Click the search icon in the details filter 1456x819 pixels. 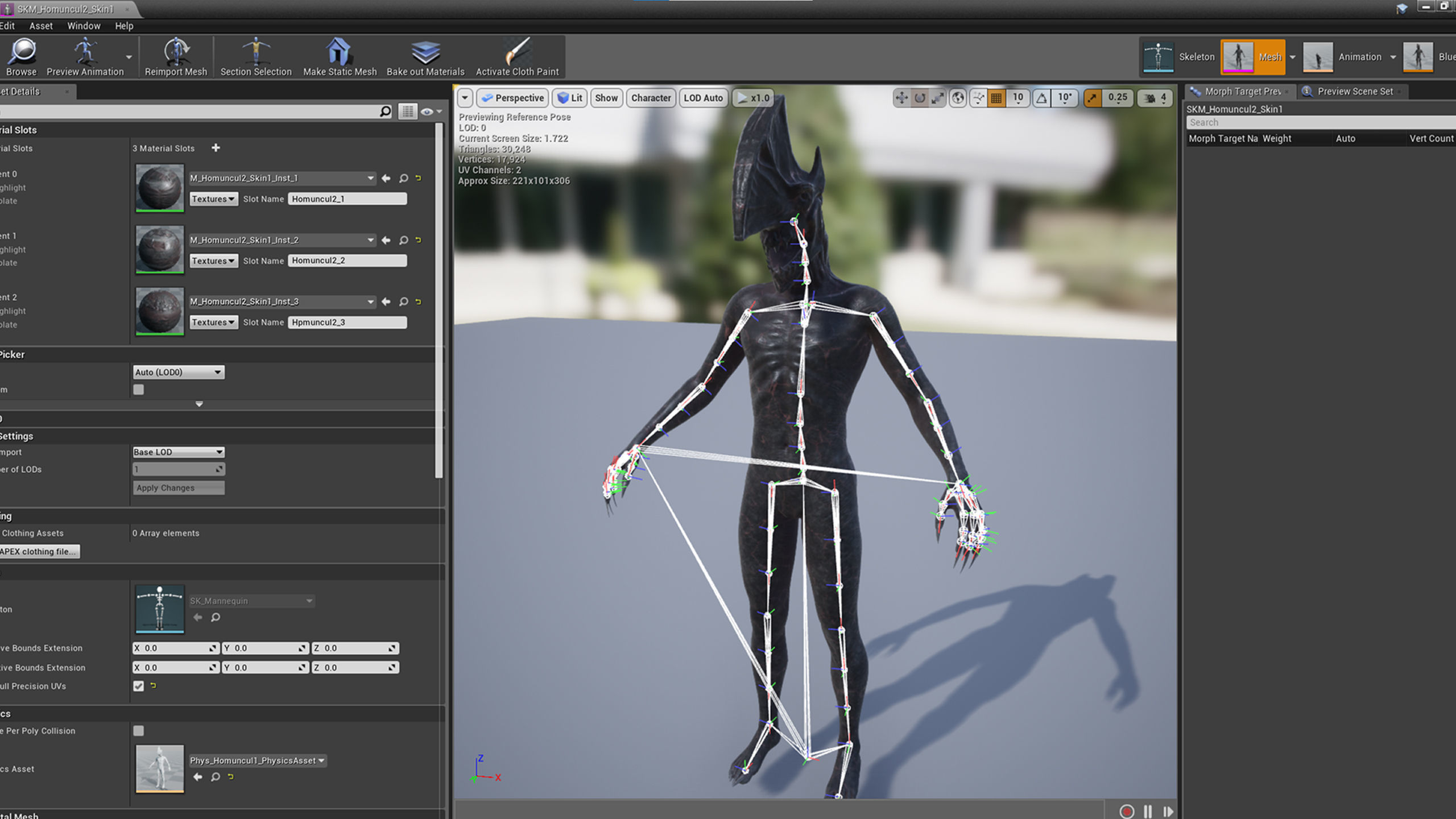click(385, 111)
